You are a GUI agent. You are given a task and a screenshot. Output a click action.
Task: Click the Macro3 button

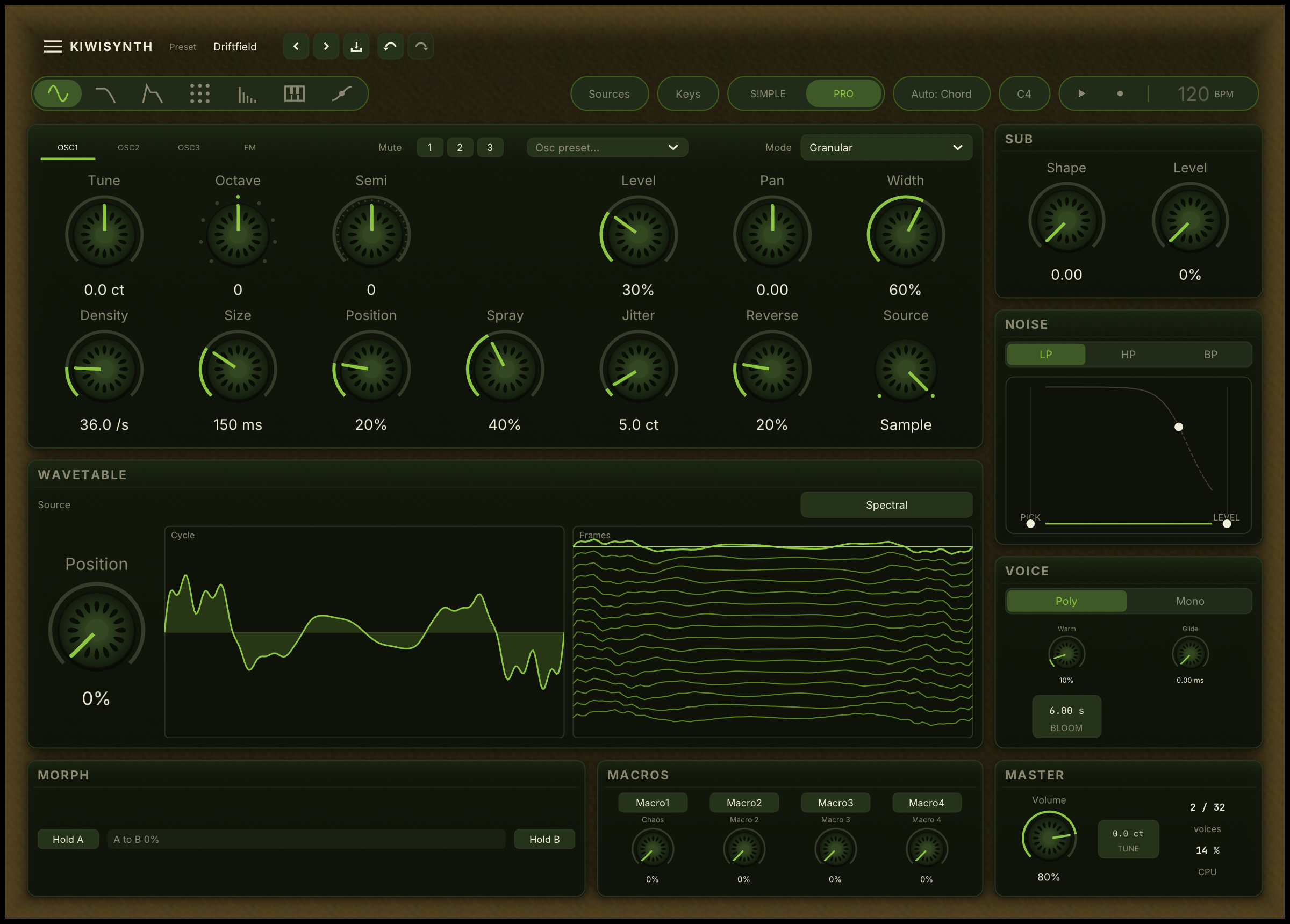(x=835, y=804)
